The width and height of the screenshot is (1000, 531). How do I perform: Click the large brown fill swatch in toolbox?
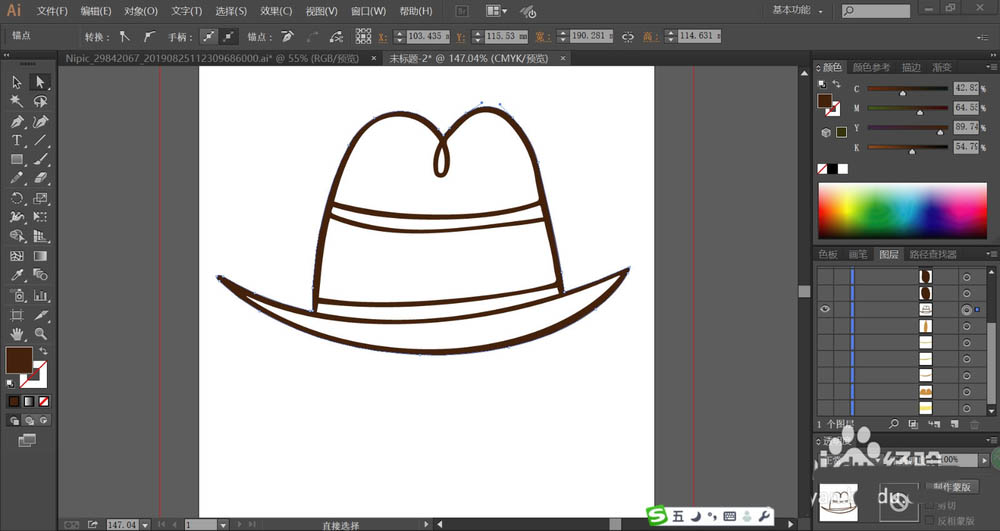click(19, 361)
